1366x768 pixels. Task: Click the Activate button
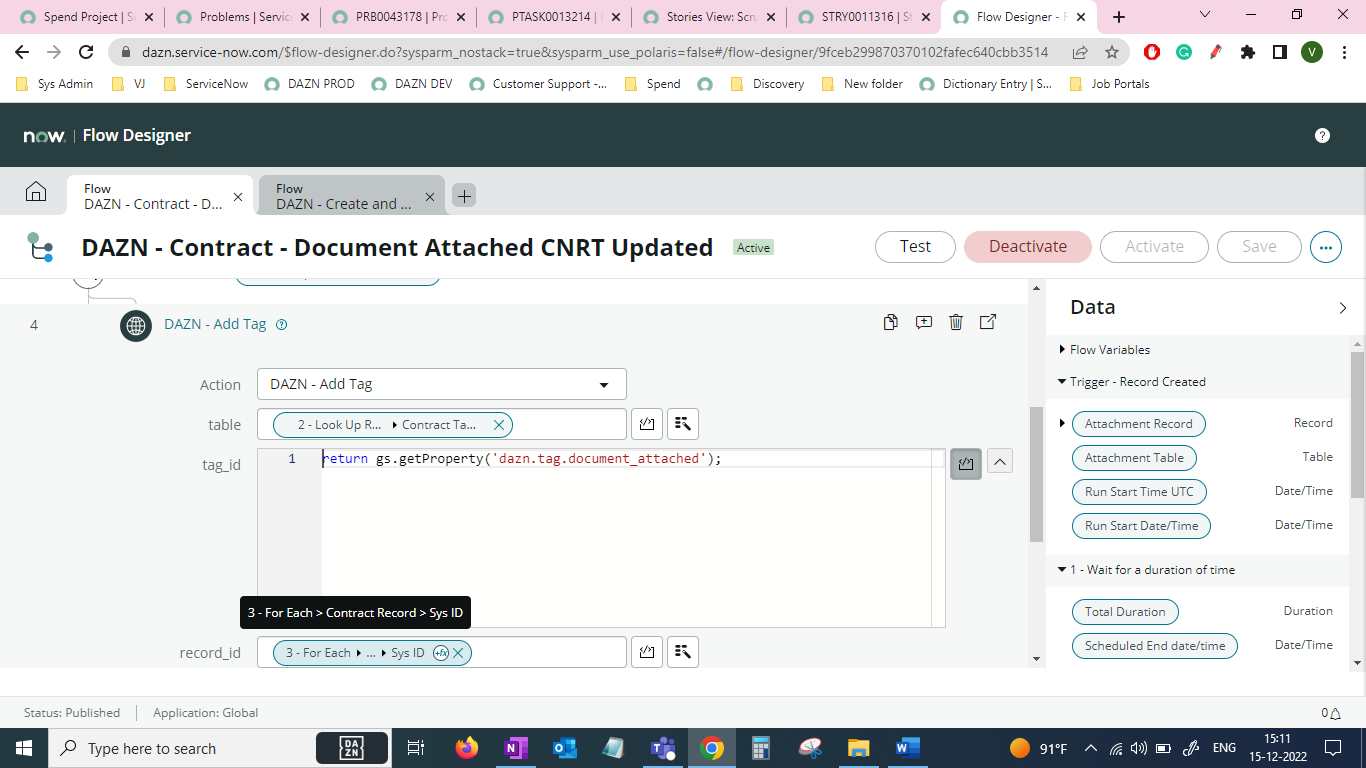[1154, 246]
